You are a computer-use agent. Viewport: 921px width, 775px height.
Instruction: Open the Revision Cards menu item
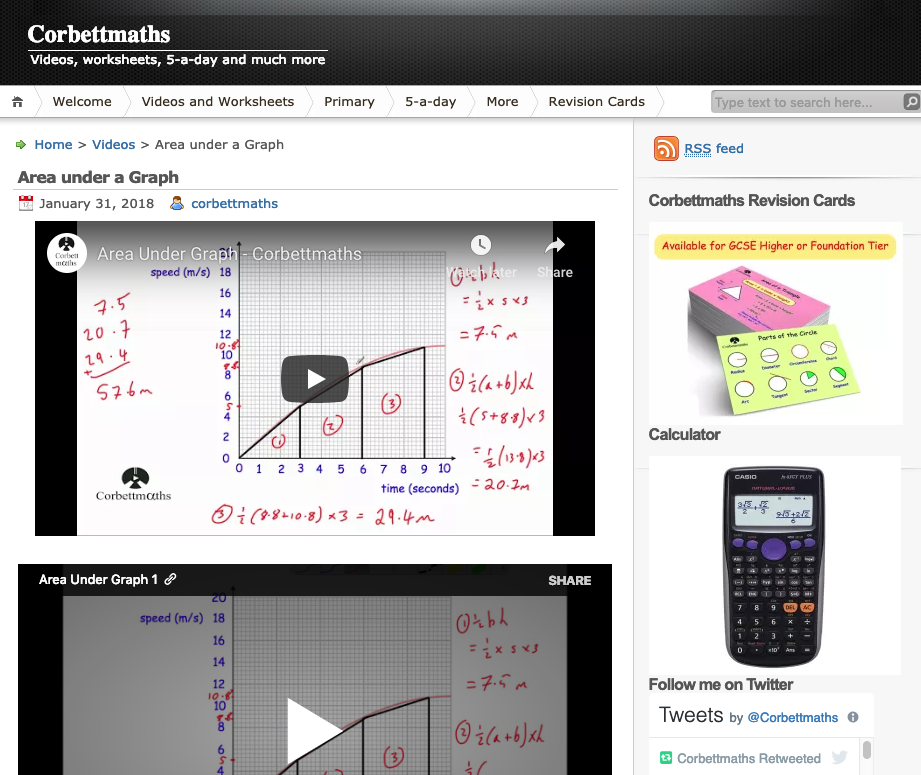point(596,101)
